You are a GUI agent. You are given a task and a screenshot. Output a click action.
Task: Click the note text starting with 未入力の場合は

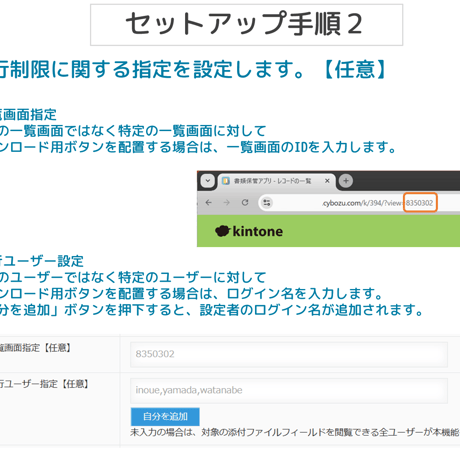pos(295,432)
